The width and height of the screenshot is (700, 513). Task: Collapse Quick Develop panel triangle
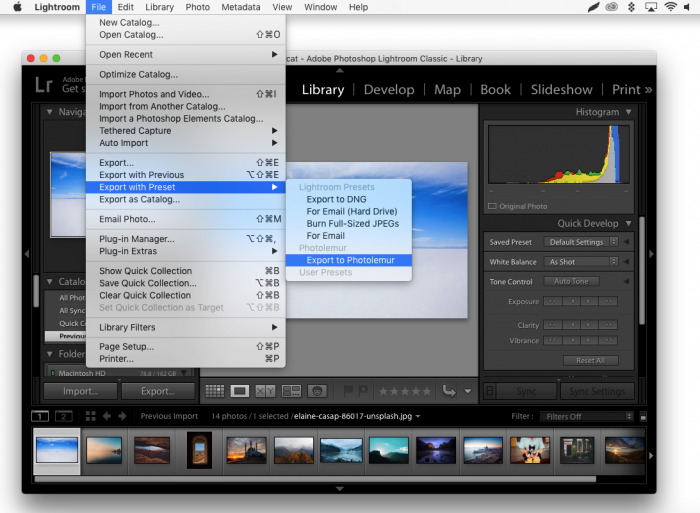click(629, 223)
